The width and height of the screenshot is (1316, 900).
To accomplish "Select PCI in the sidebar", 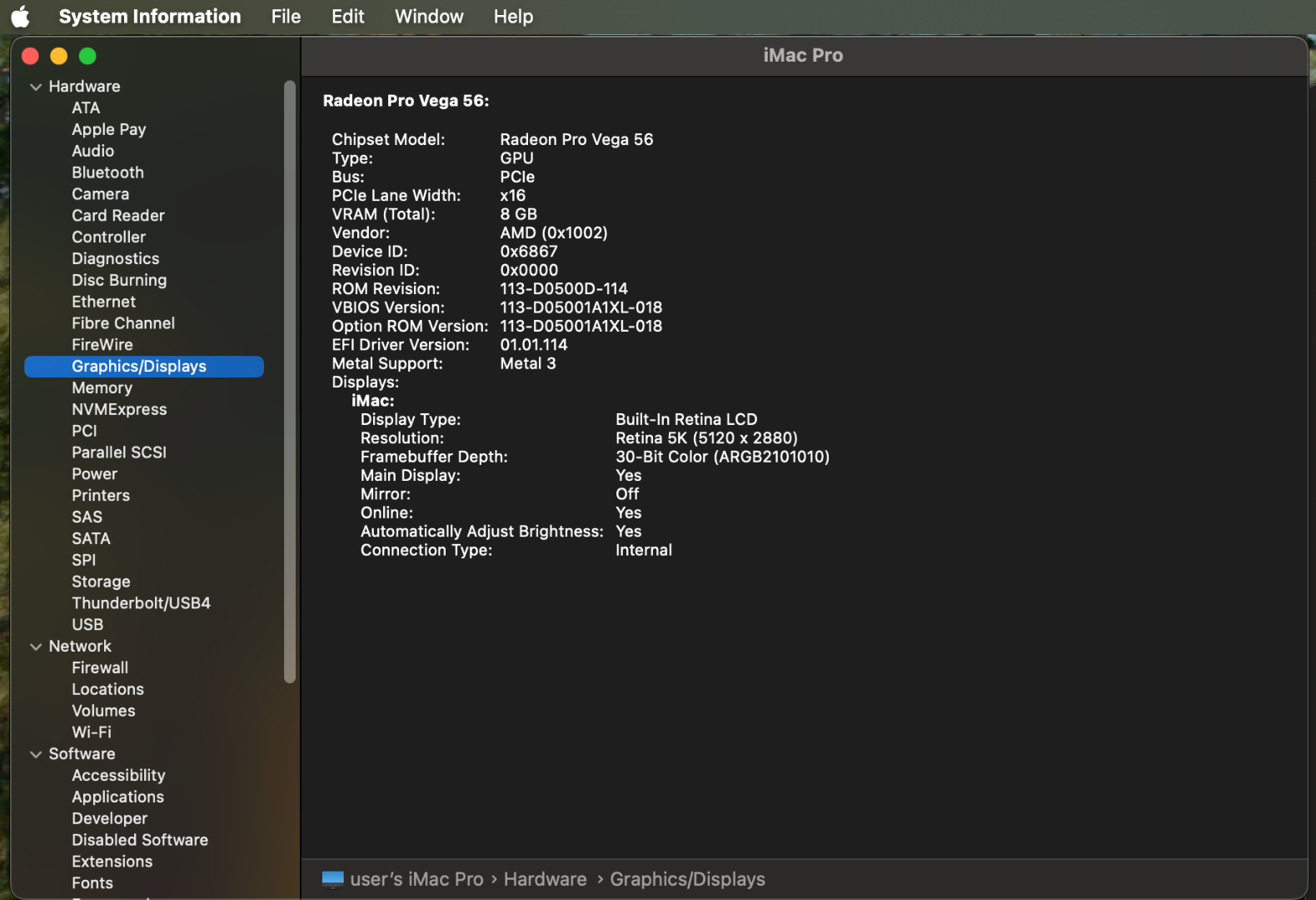I will (84, 431).
